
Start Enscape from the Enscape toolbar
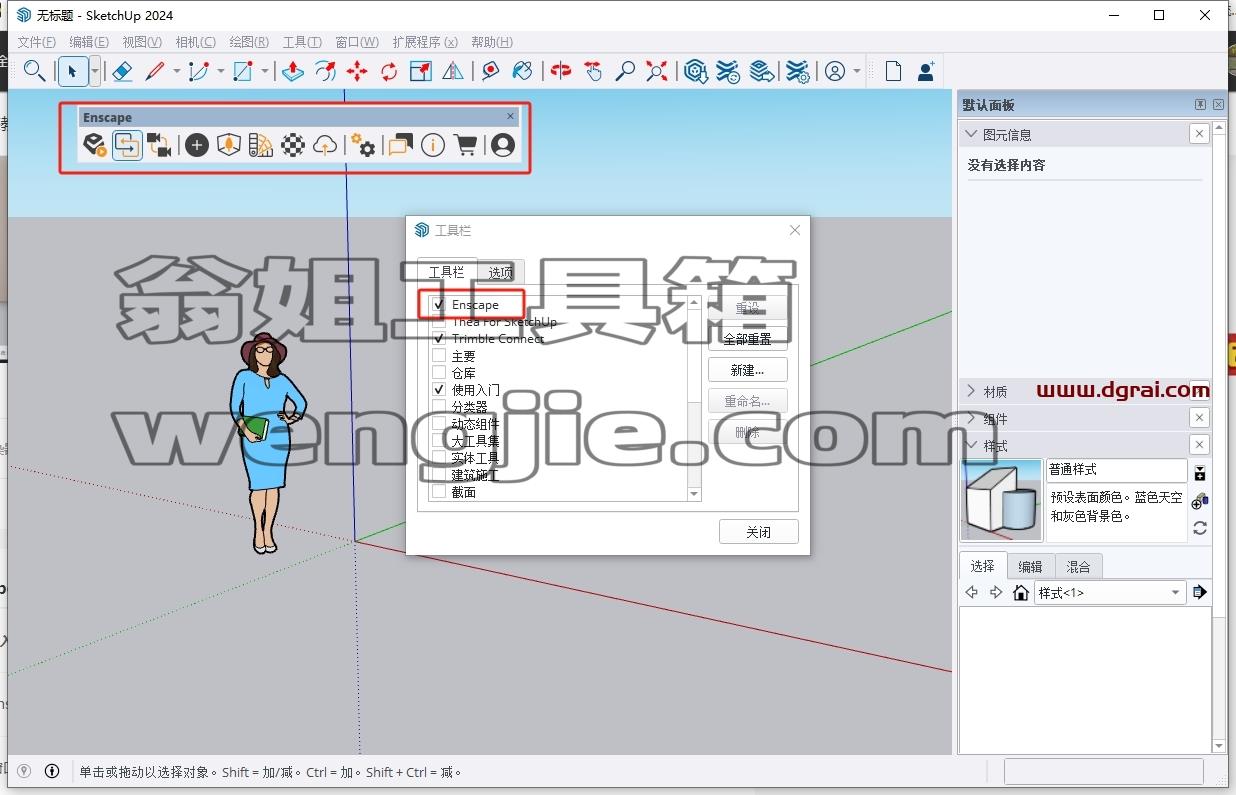[95, 146]
